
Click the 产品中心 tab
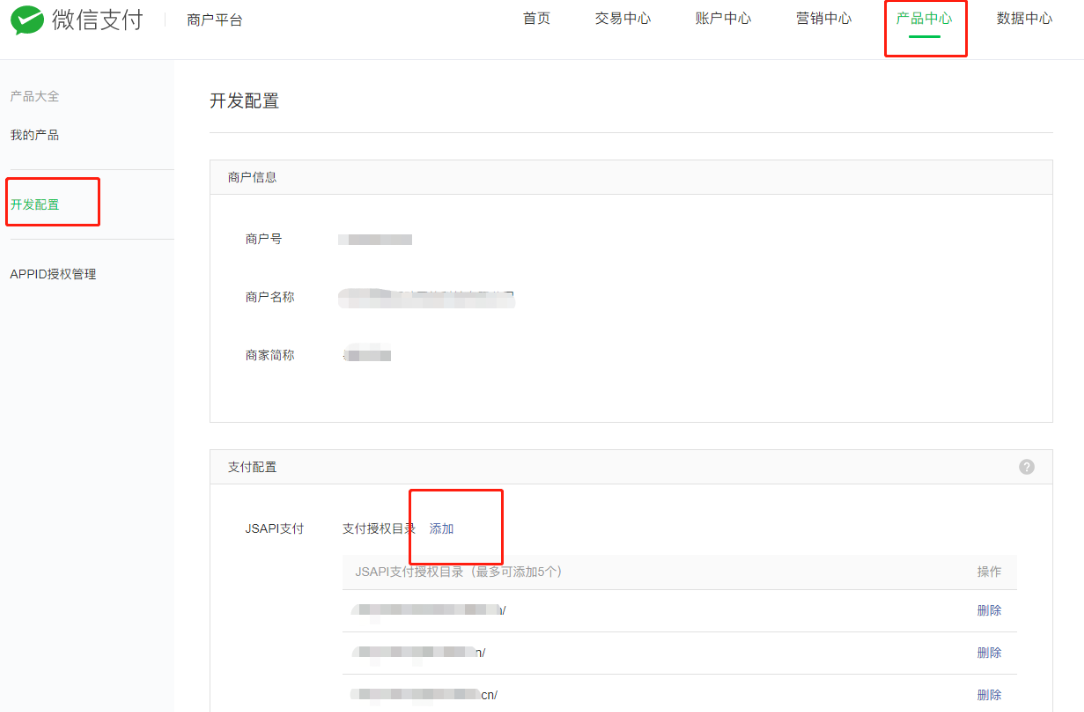click(924, 19)
